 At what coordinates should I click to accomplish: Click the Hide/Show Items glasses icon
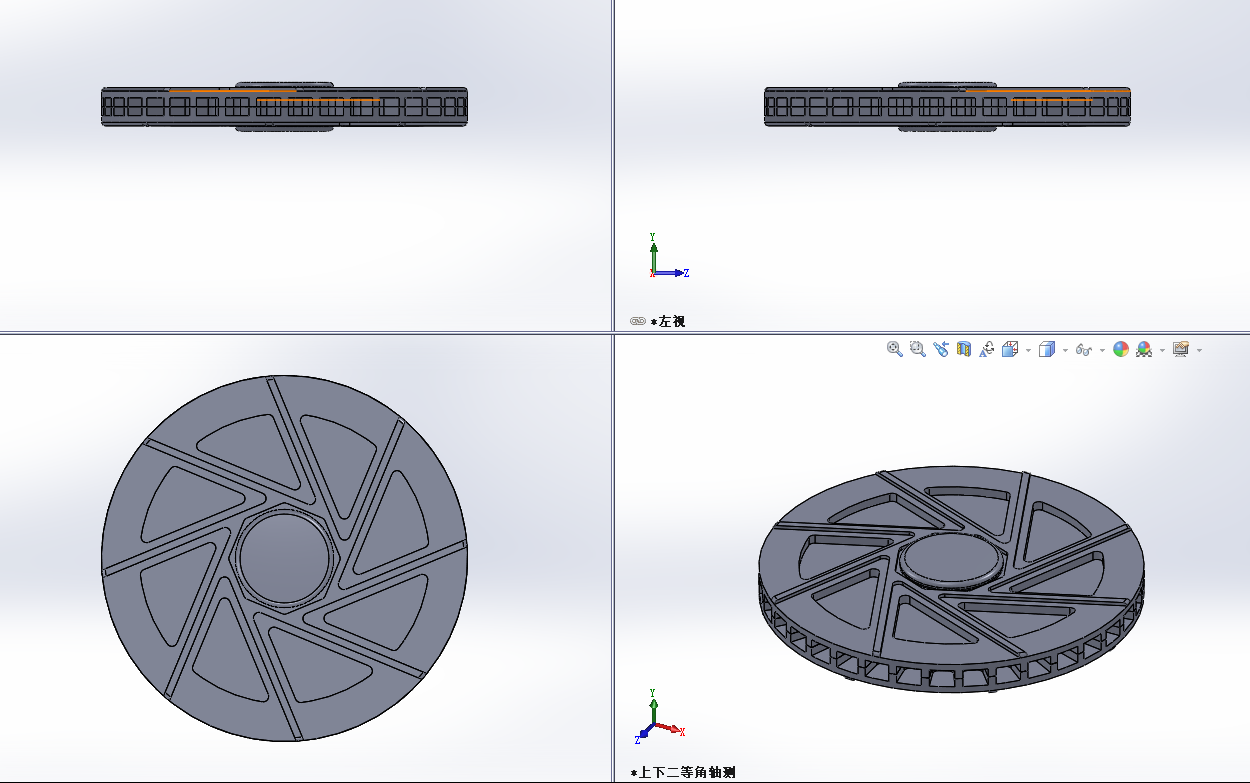pyautogui.click(x=1083, y=350)
